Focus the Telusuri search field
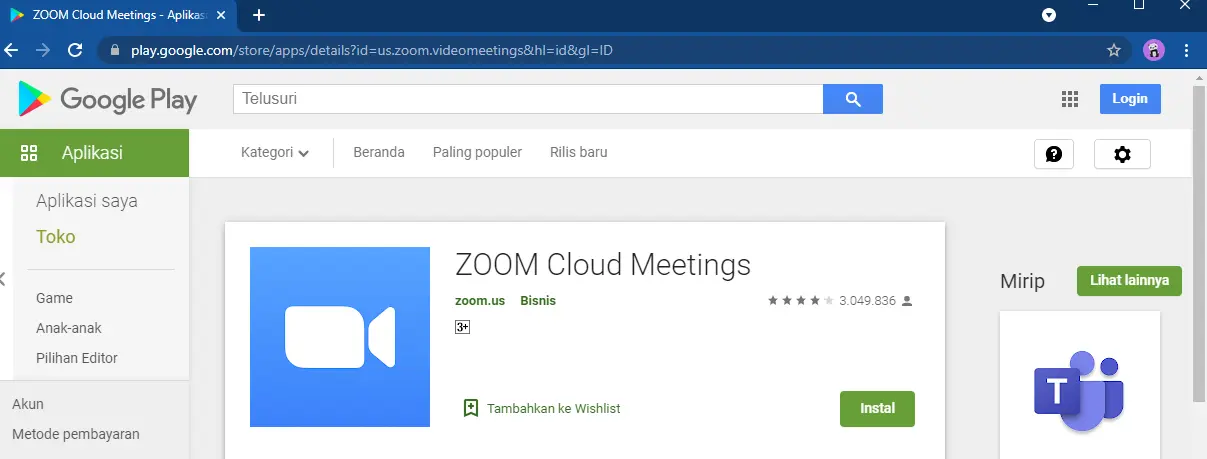 point(528,99)
